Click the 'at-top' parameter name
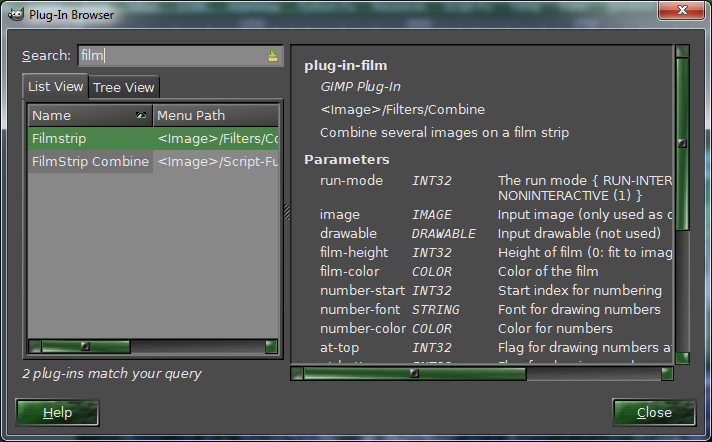 point(340,348)
